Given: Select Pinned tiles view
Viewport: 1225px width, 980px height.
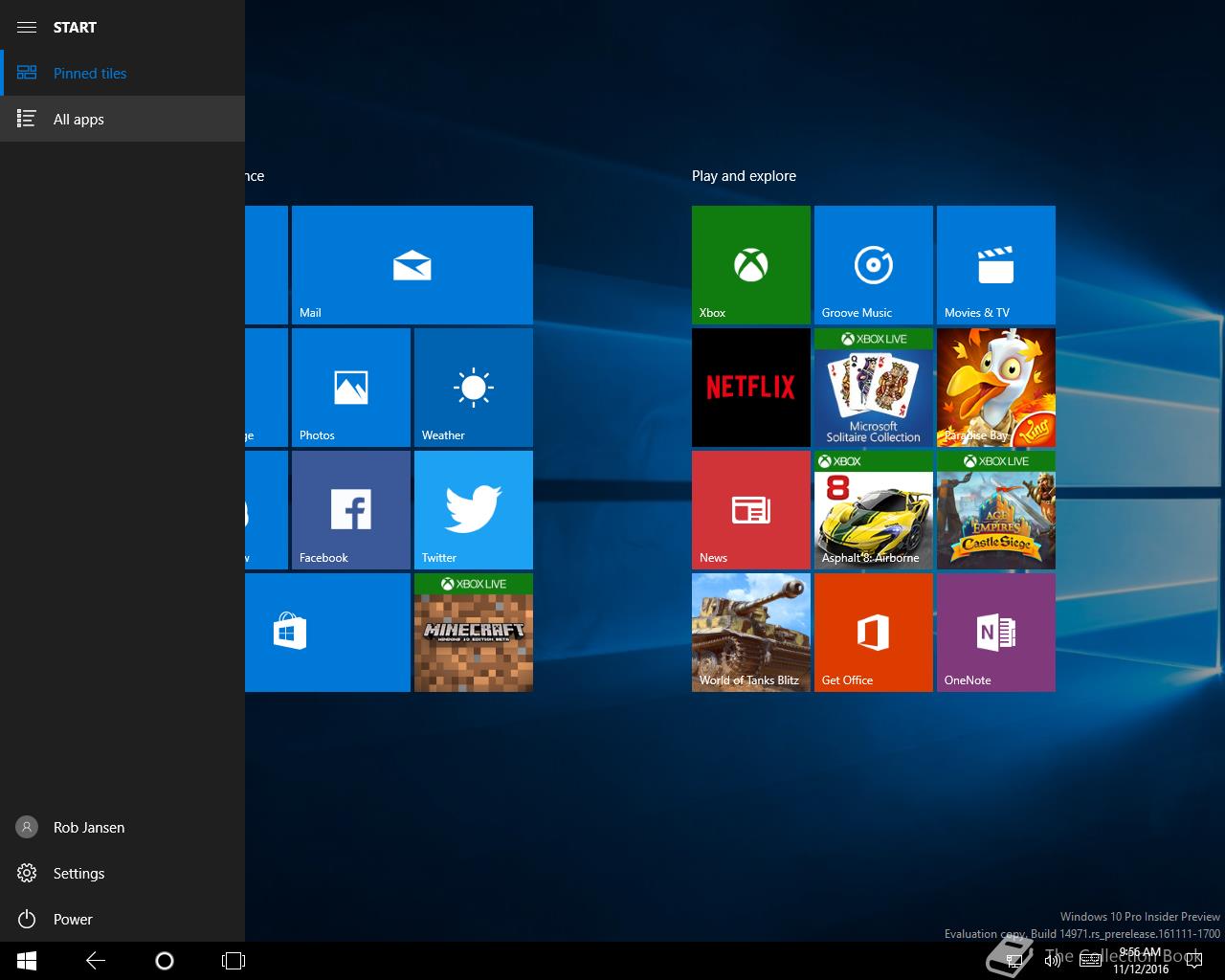Looking at the screenshot, I should (x=122, y=73).
